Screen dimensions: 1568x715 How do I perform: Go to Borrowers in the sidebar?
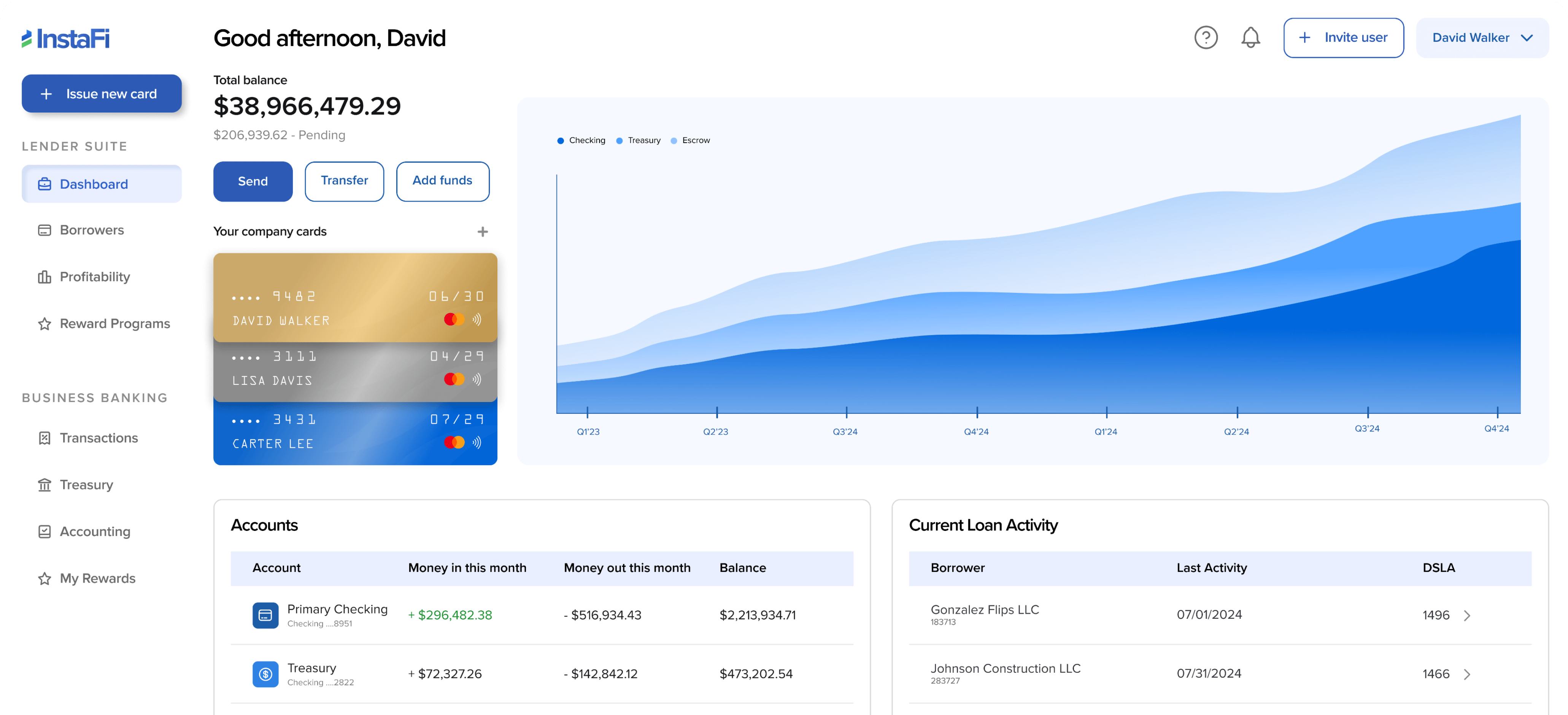pyautogui.click(x=91, y=230)
